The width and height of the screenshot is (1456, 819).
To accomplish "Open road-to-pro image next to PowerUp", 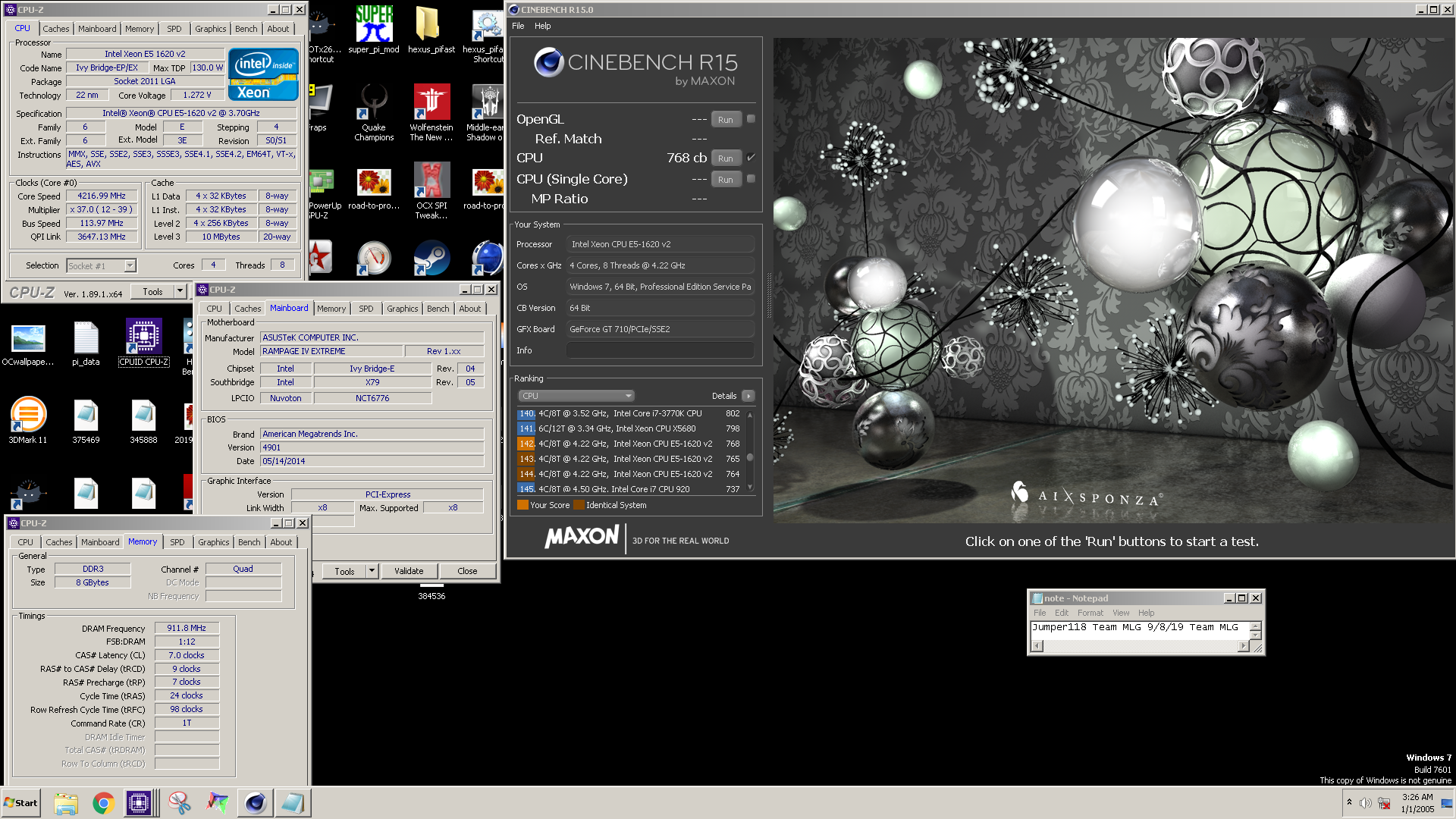I will click(x=374, y=190).
